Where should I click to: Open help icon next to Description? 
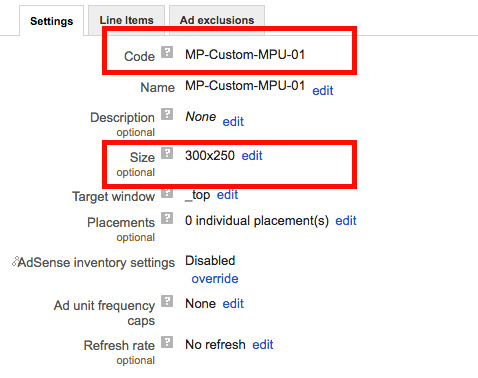tap(167, 114)
